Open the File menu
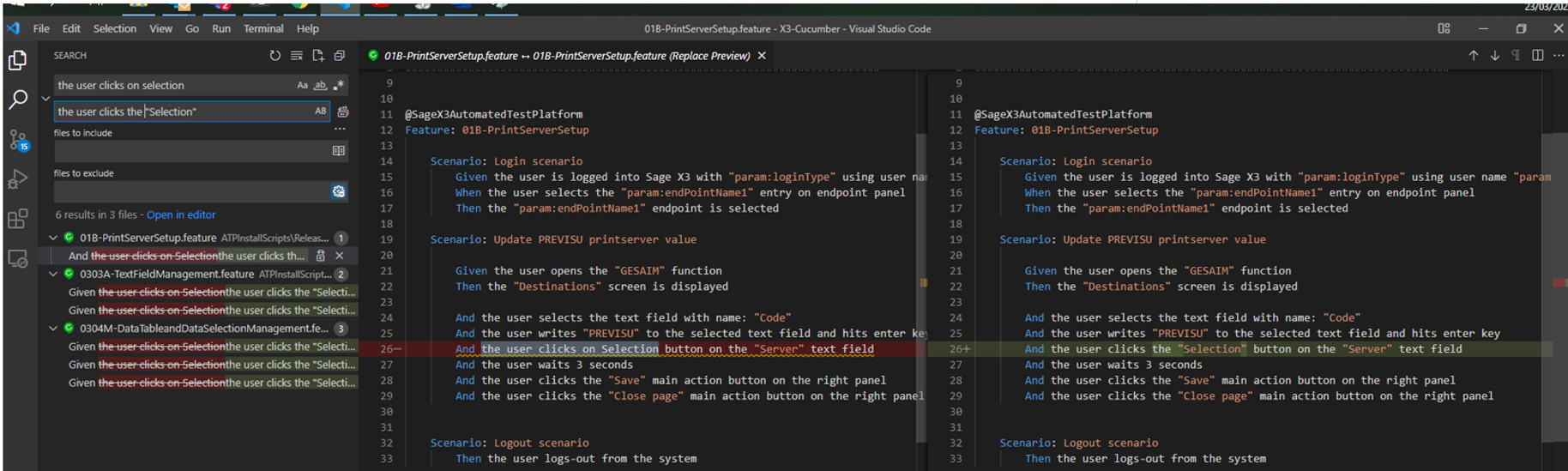The image size is (1568, 471). (x=41, y=28)
